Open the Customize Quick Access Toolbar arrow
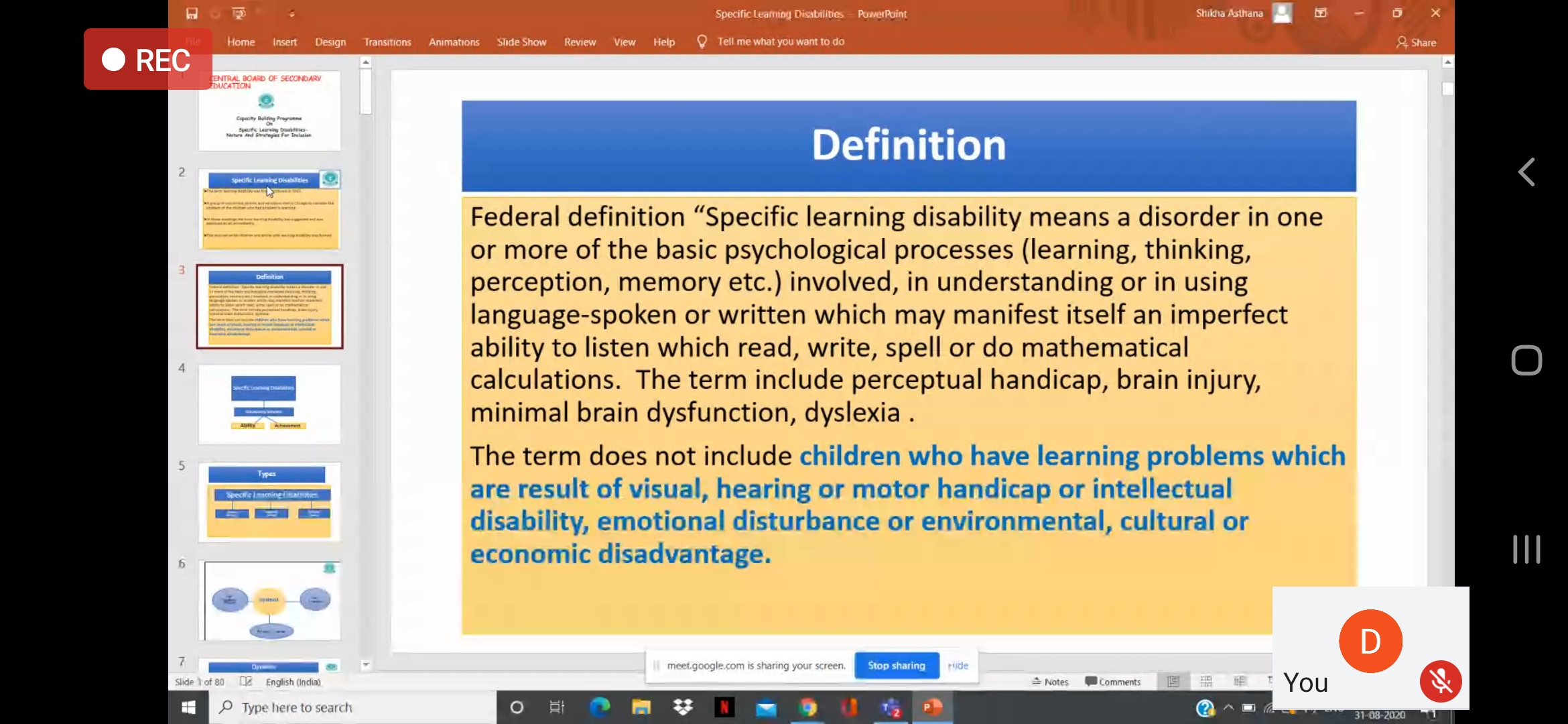This screenshot has height=724, width=1568. pos(291,14)
